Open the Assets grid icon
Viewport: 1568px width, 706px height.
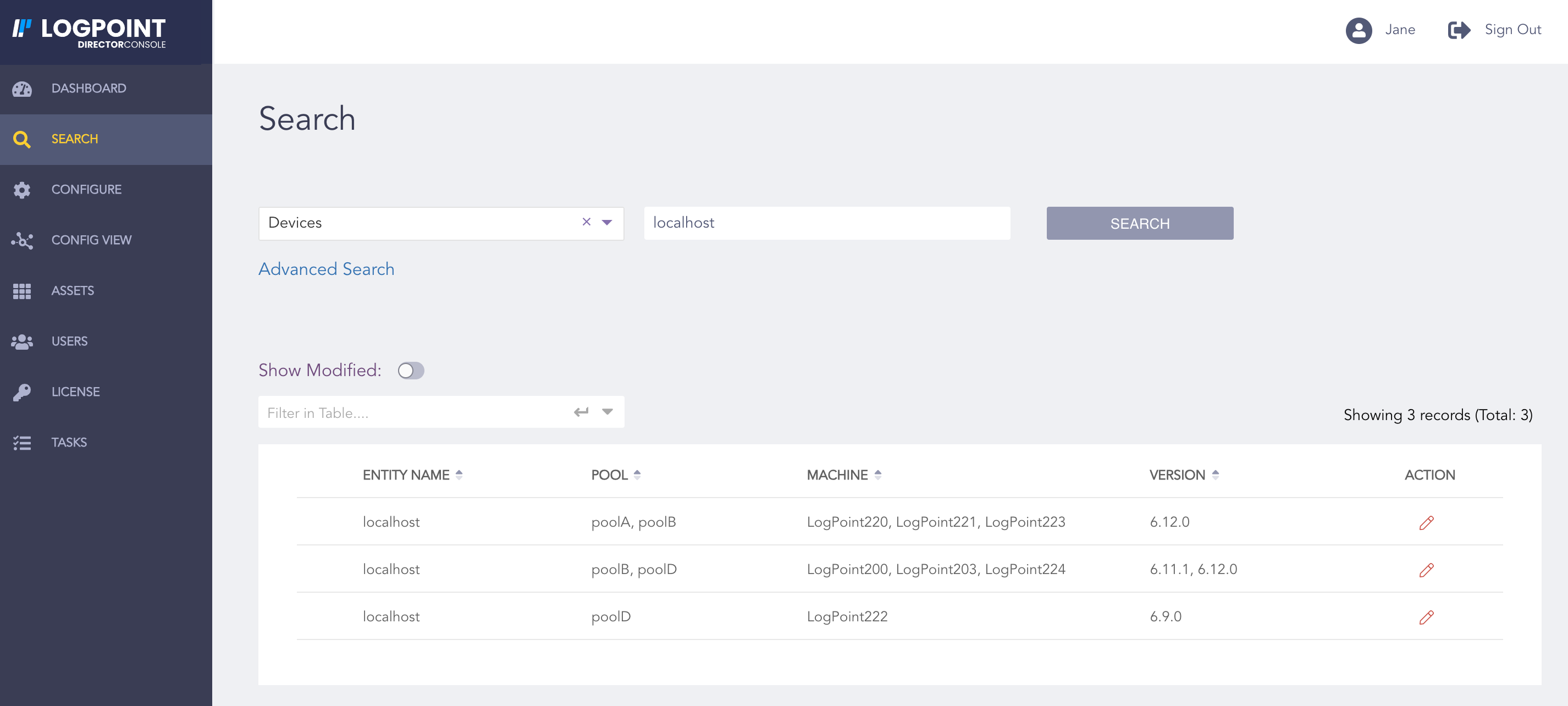22,291
